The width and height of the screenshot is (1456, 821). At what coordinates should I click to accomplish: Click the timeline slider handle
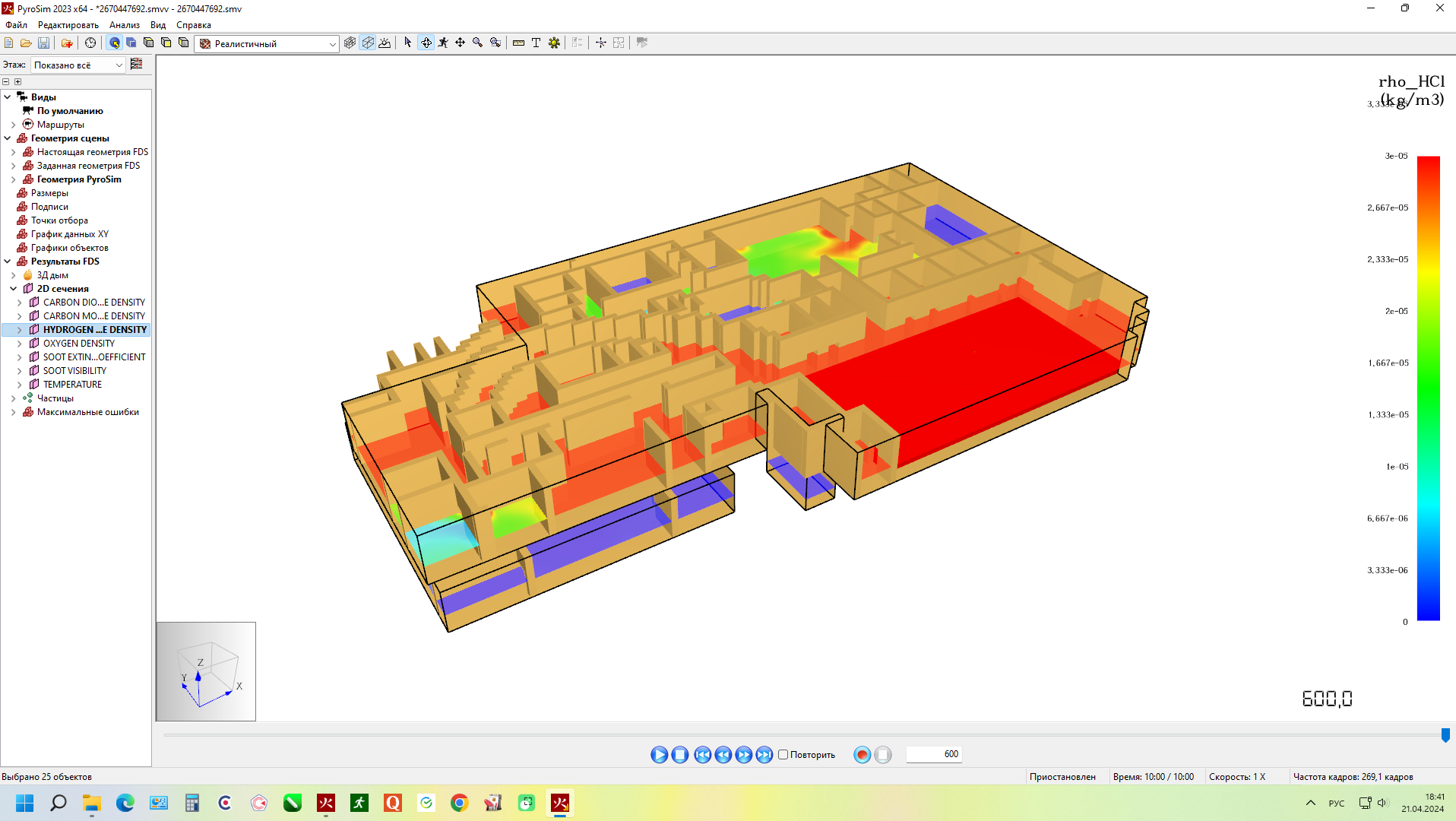tap(1445, 735)
